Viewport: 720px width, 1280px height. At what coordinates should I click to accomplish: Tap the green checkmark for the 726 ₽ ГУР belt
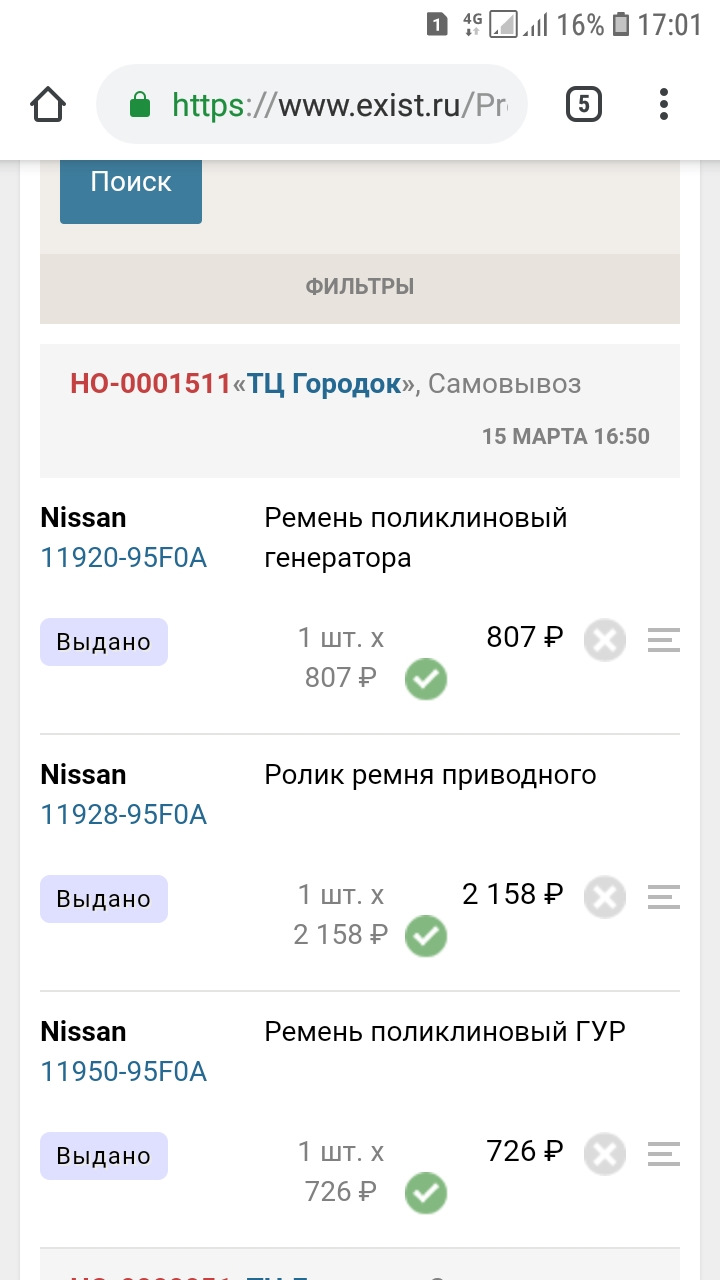click(x=425, y=1193)
